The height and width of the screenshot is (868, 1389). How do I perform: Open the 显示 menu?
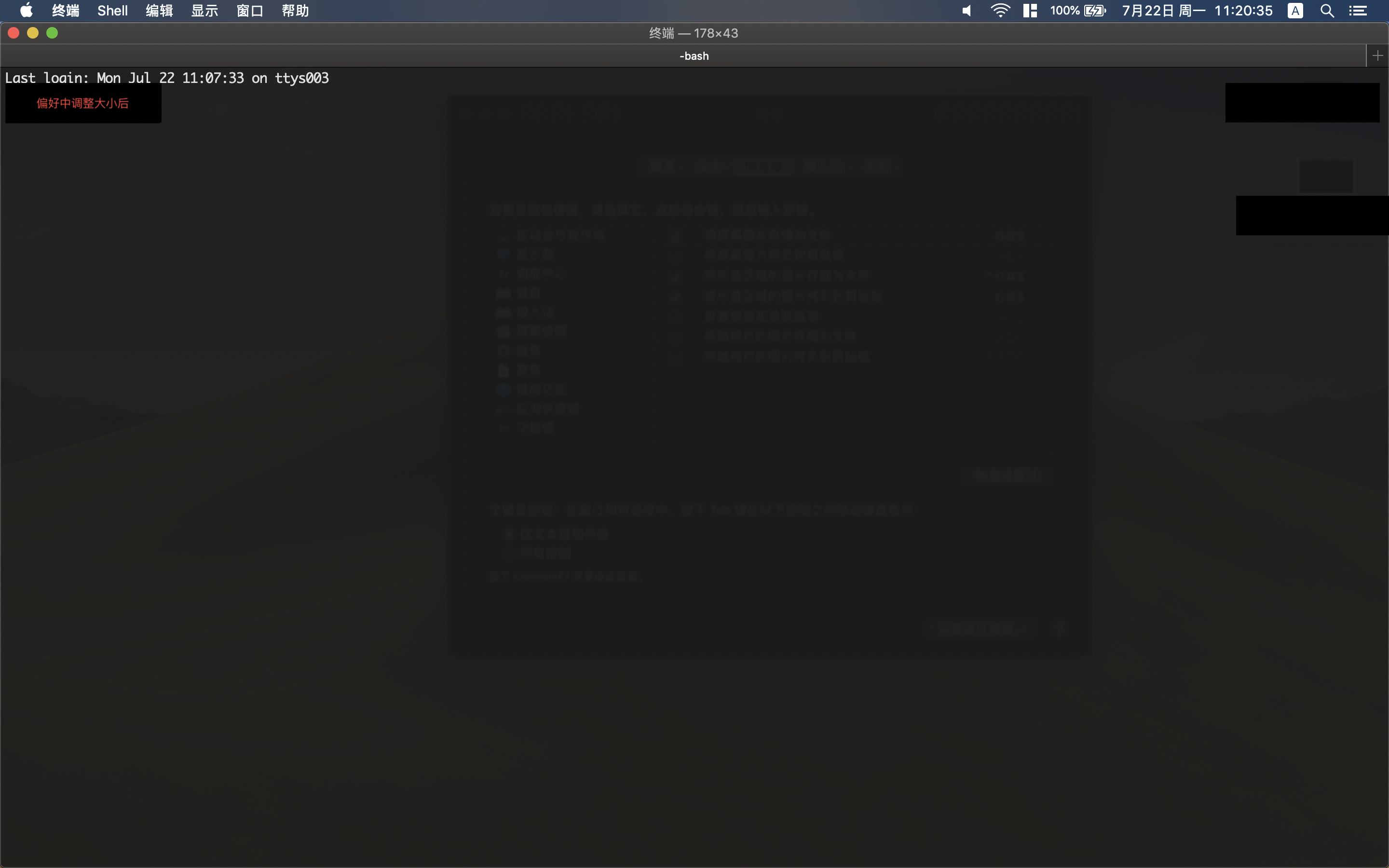click(x=204, y=10)
